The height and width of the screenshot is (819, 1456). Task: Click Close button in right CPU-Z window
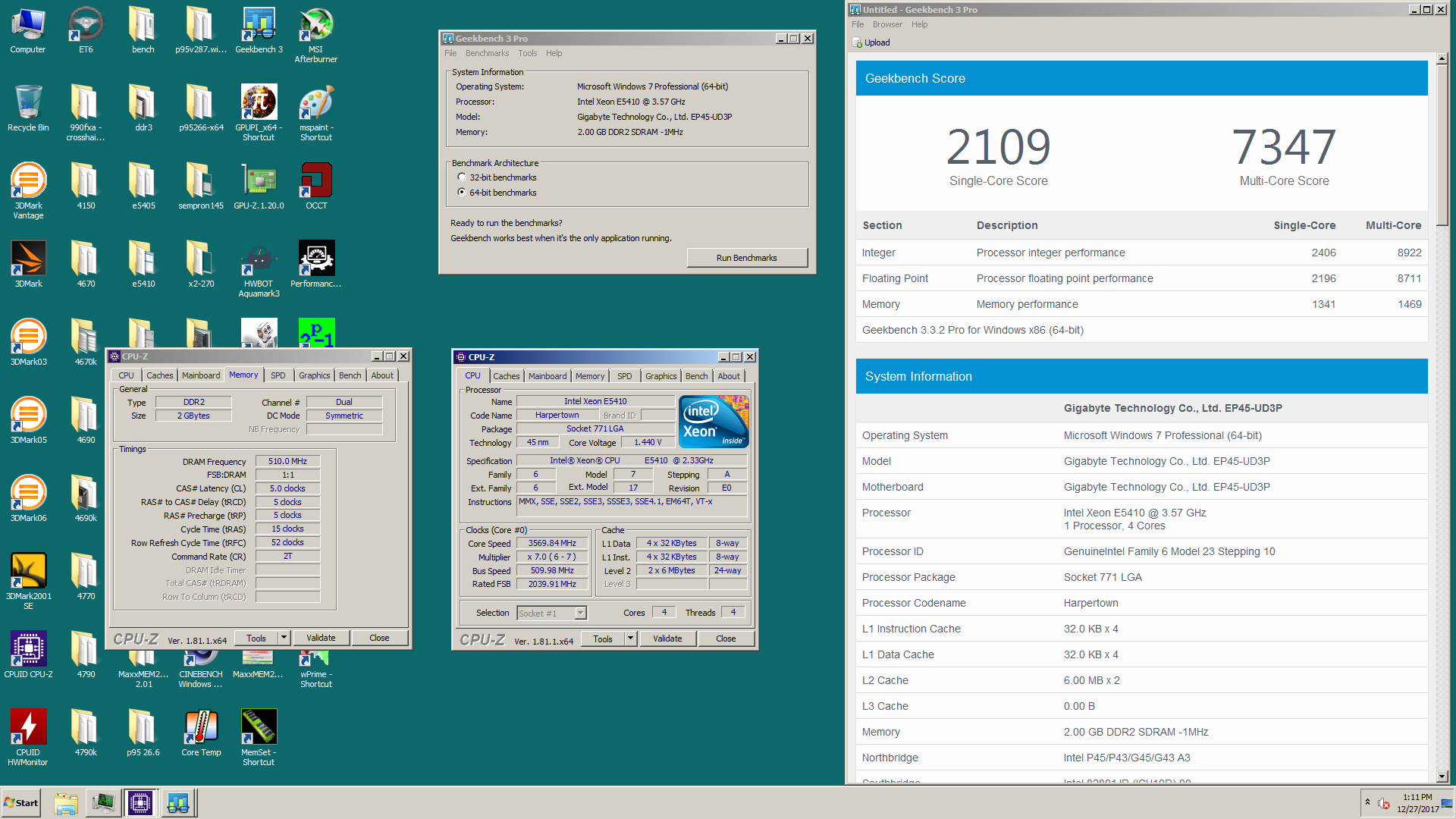click(726, 639)
